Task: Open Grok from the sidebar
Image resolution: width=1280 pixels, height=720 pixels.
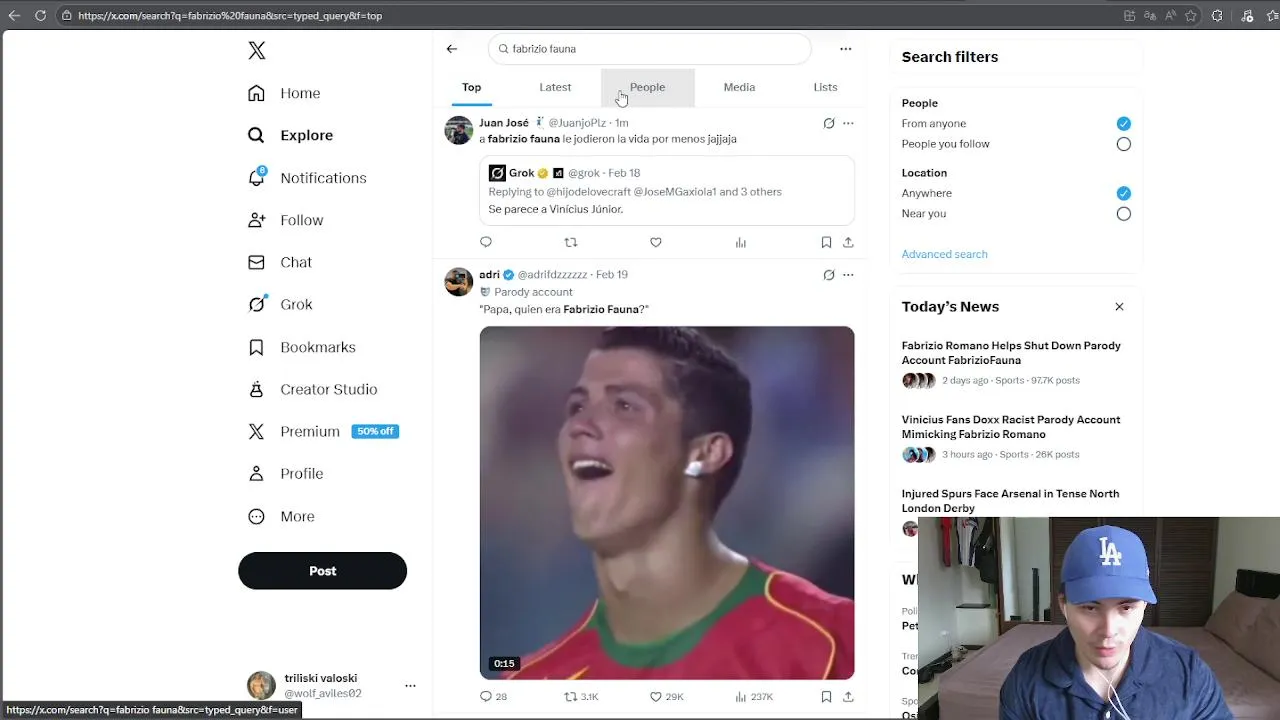Action: [x=280, y=304]
